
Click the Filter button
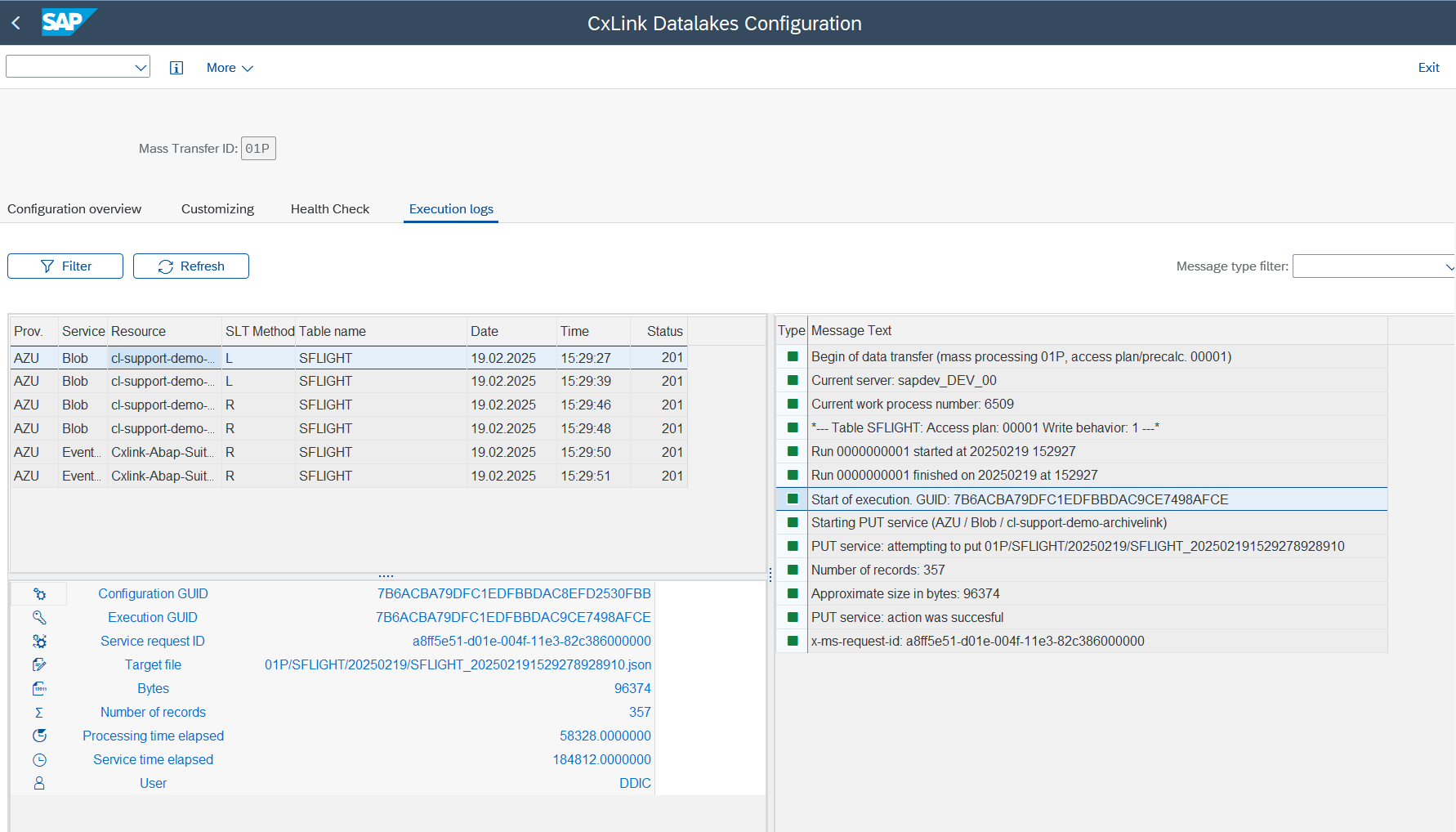65,266
